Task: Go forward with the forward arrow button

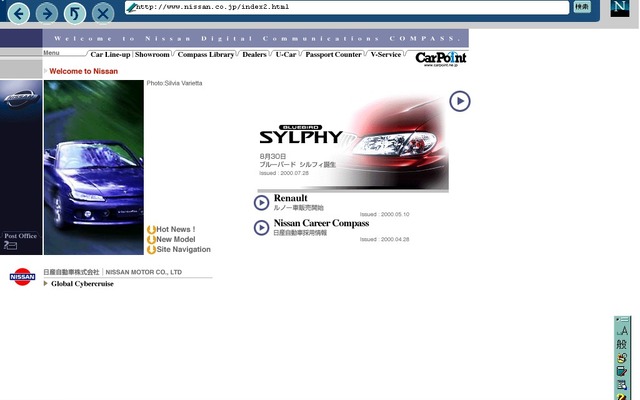Action: (x=47, y=13)
